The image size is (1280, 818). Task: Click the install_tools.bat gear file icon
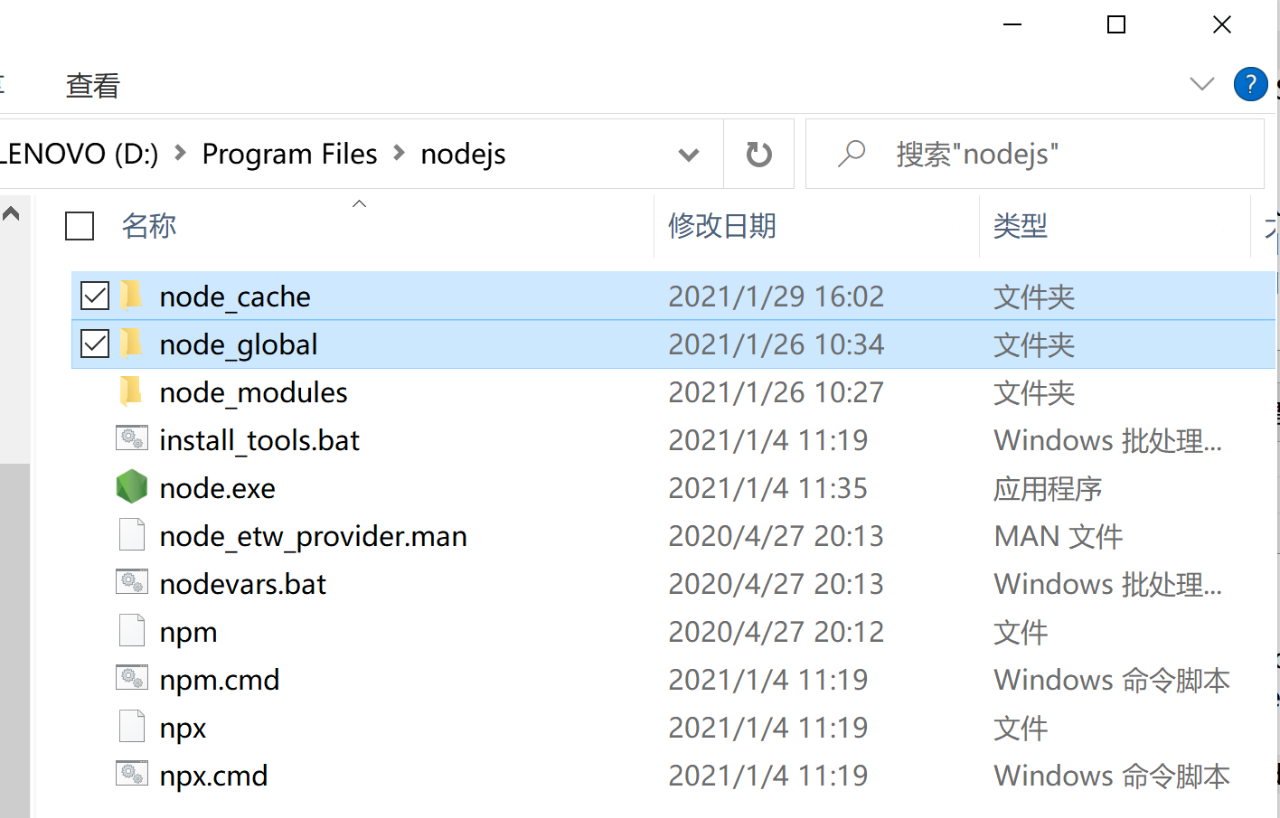(x=131, y=440)
